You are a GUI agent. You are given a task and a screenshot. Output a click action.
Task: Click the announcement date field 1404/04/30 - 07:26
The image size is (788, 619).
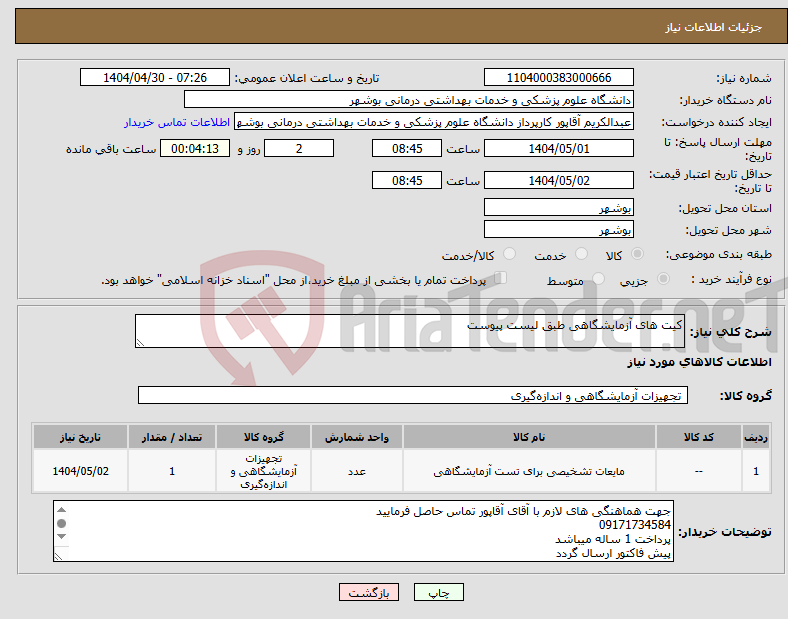[155, 77]
